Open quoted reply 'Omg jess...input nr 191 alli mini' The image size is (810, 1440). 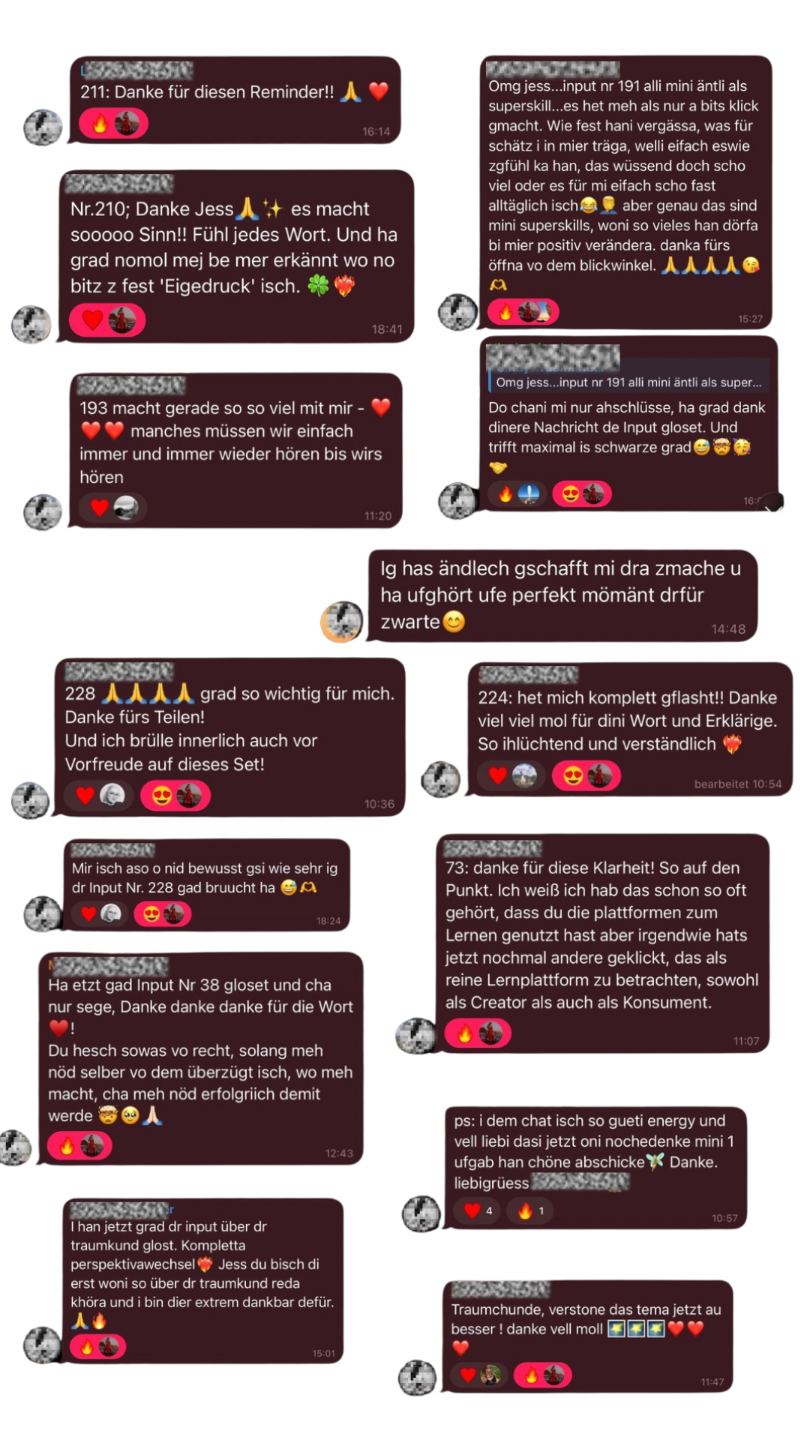click(x=628, y=383)
